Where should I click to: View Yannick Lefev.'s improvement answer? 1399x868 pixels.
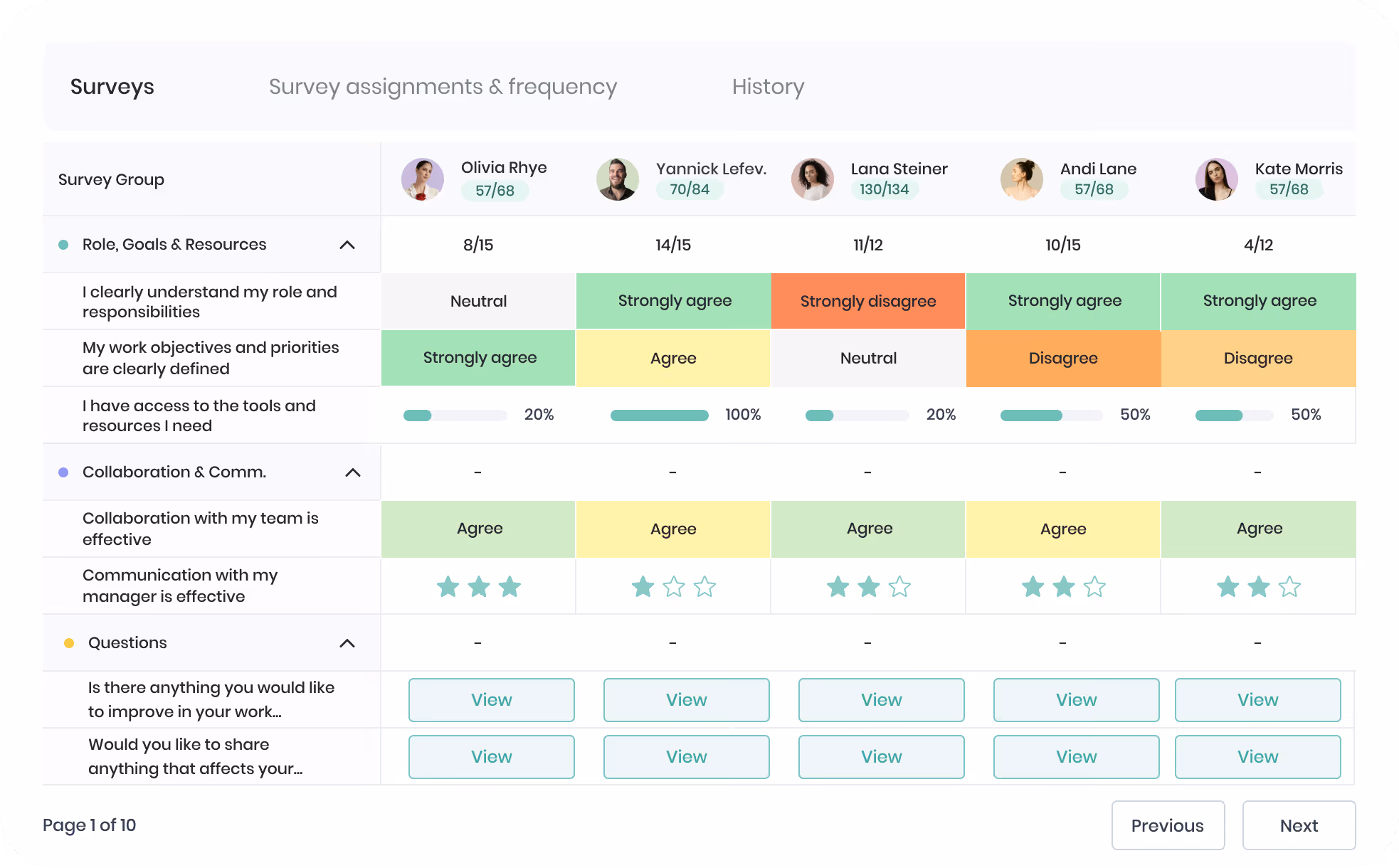coord(687,700)
